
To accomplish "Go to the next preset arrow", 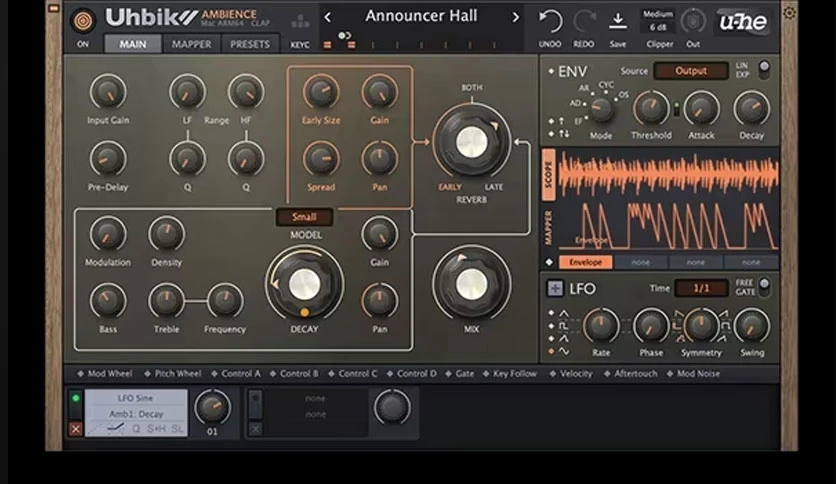I will coord(515,18).
